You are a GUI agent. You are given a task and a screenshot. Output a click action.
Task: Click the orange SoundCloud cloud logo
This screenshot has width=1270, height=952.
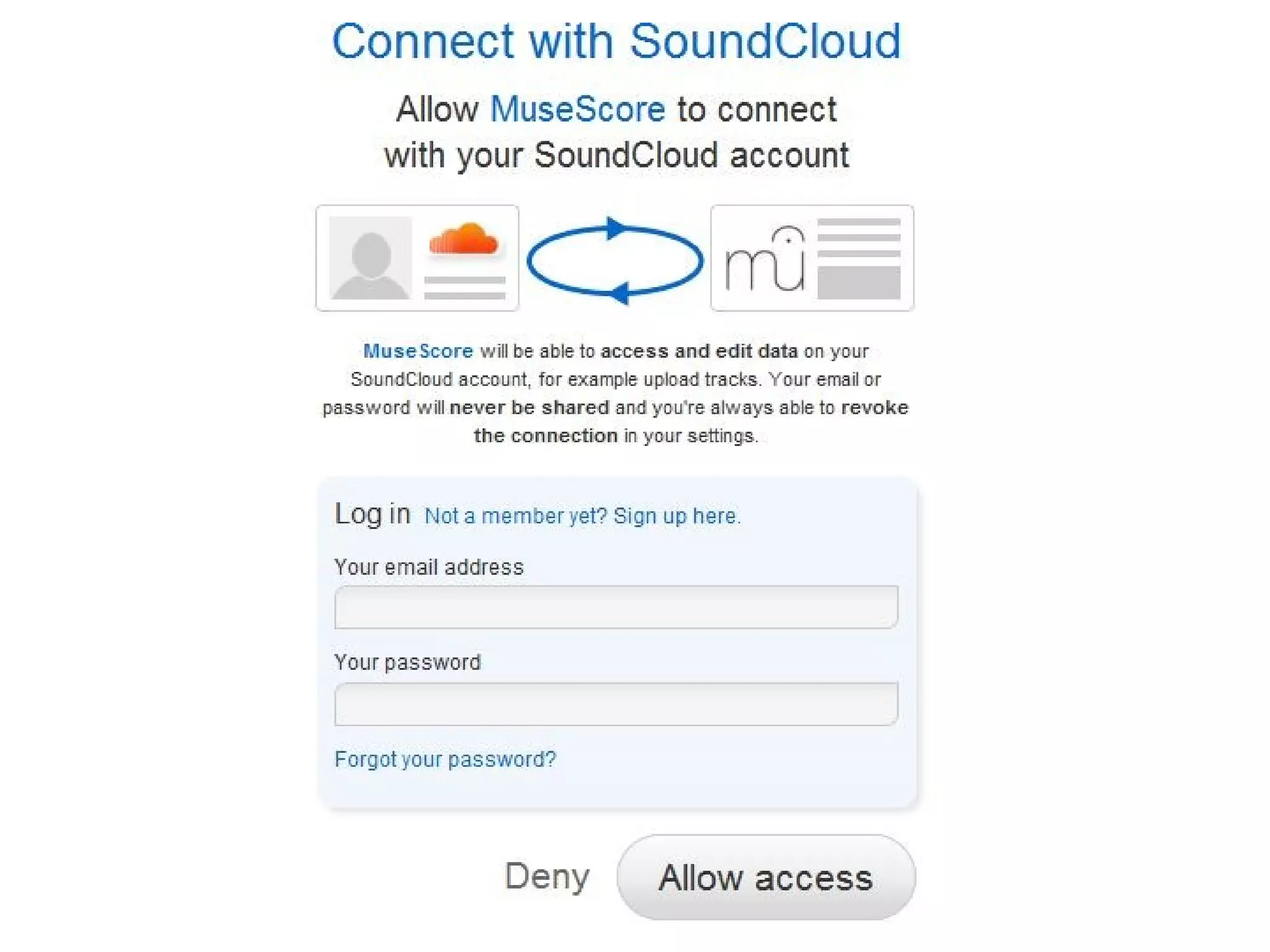(x=463, y=238)
